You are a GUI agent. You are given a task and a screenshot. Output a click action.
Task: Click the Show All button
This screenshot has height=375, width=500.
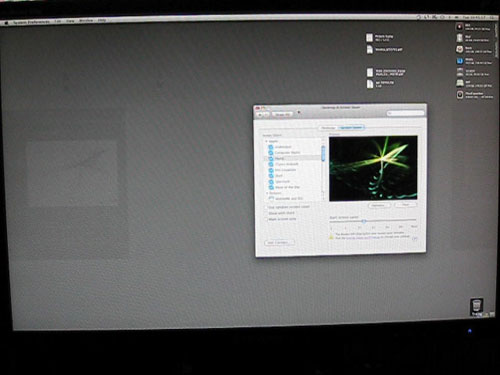[282, 114]
